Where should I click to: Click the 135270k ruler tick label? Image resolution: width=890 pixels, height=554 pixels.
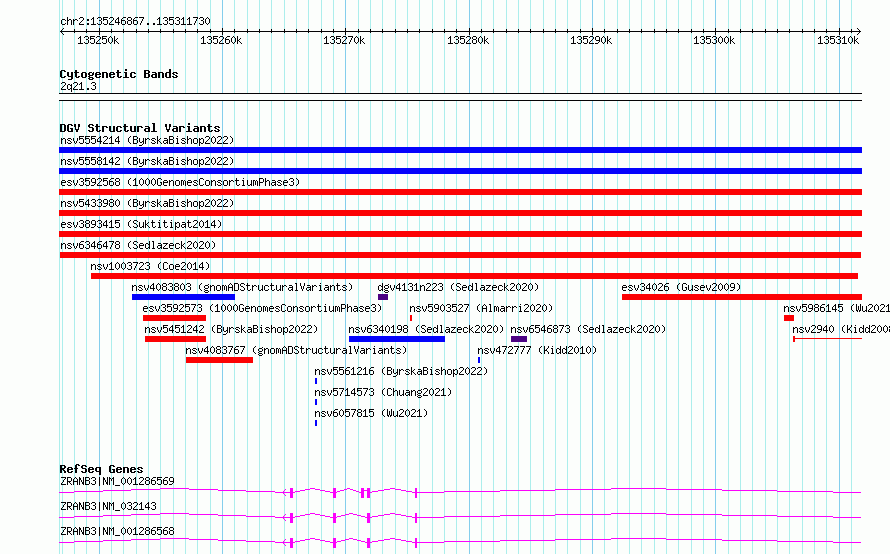(x=344, y=40)
